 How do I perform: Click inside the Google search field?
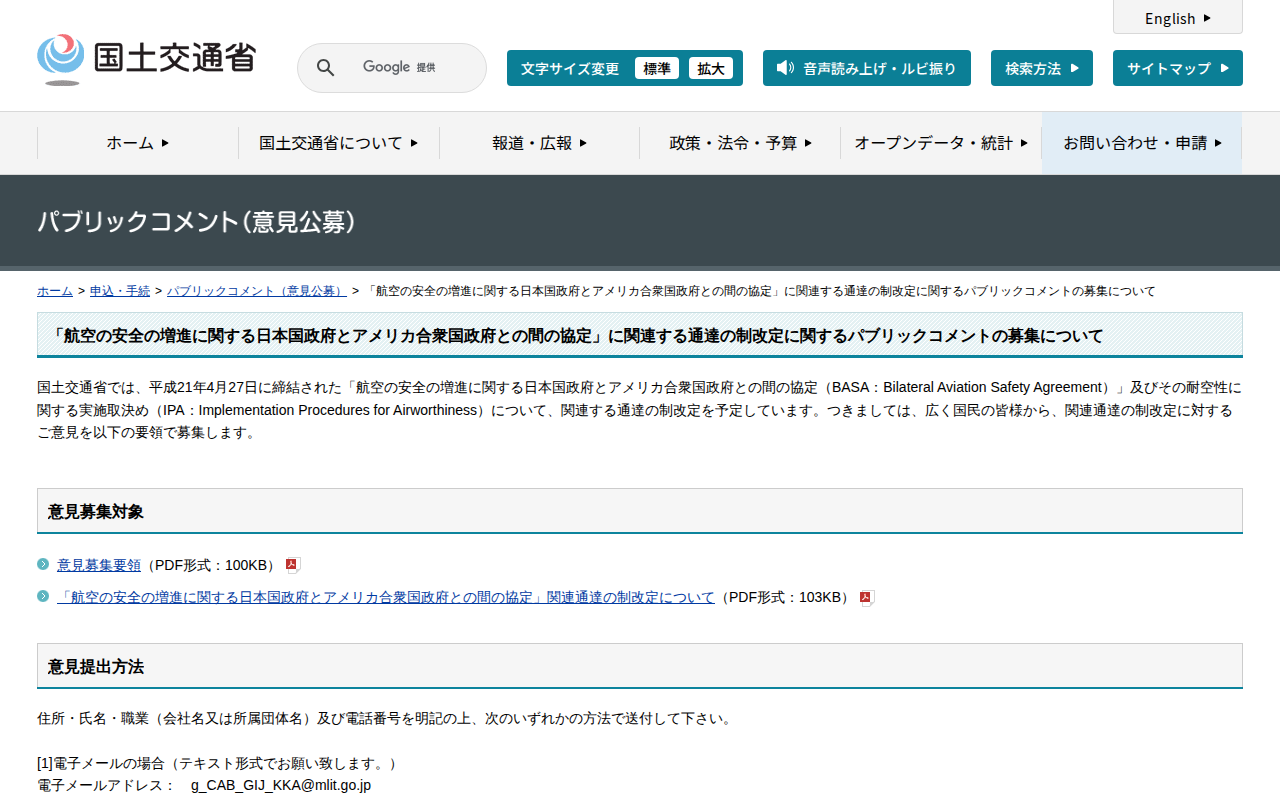tap(400, 68)
